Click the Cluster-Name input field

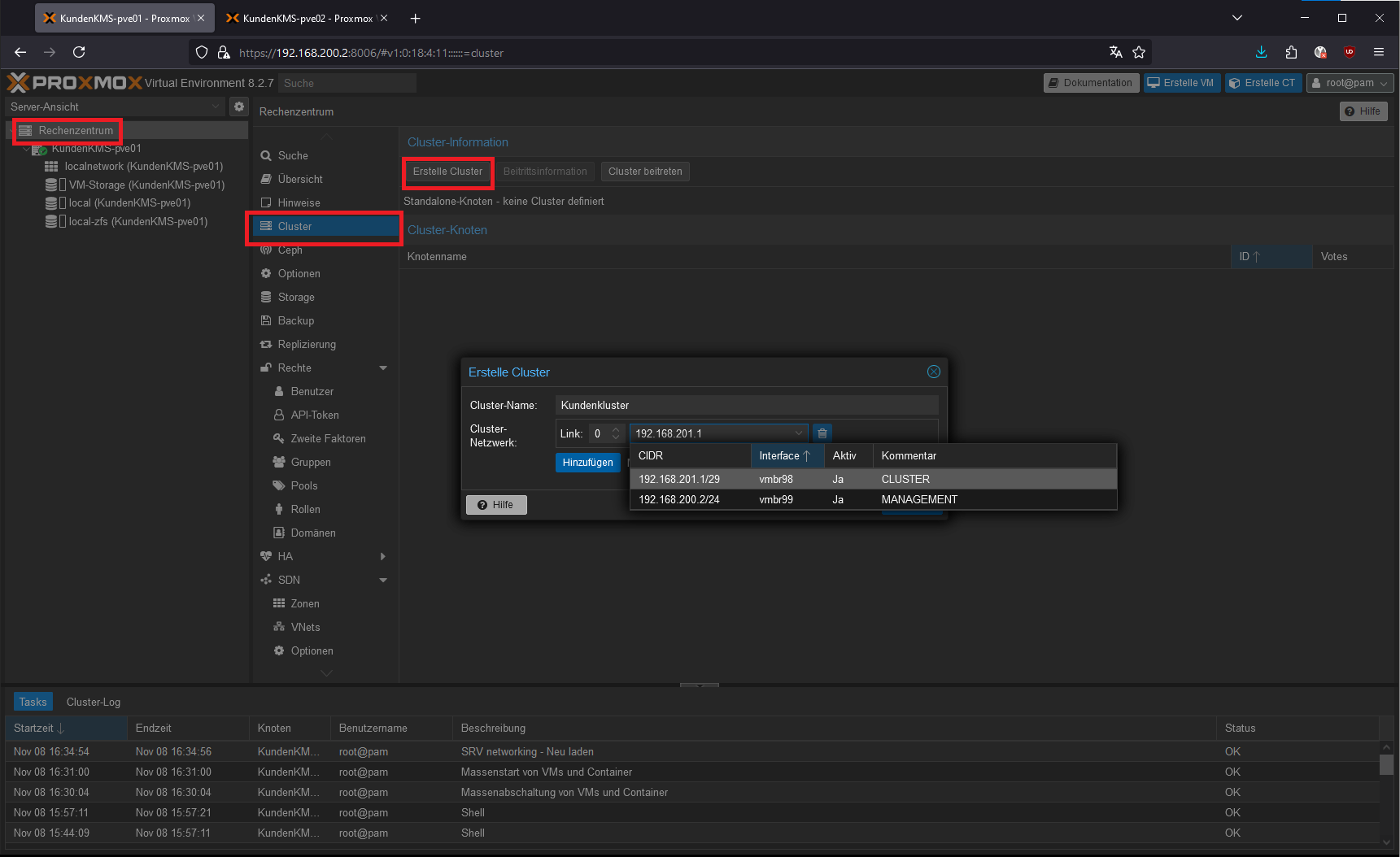746,405
